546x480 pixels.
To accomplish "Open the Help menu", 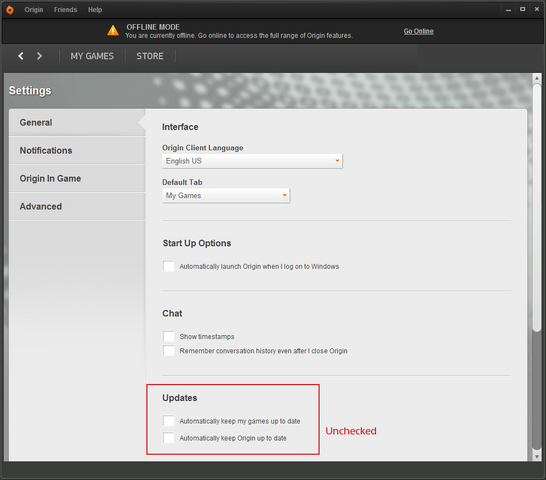I will coord(95,10).
